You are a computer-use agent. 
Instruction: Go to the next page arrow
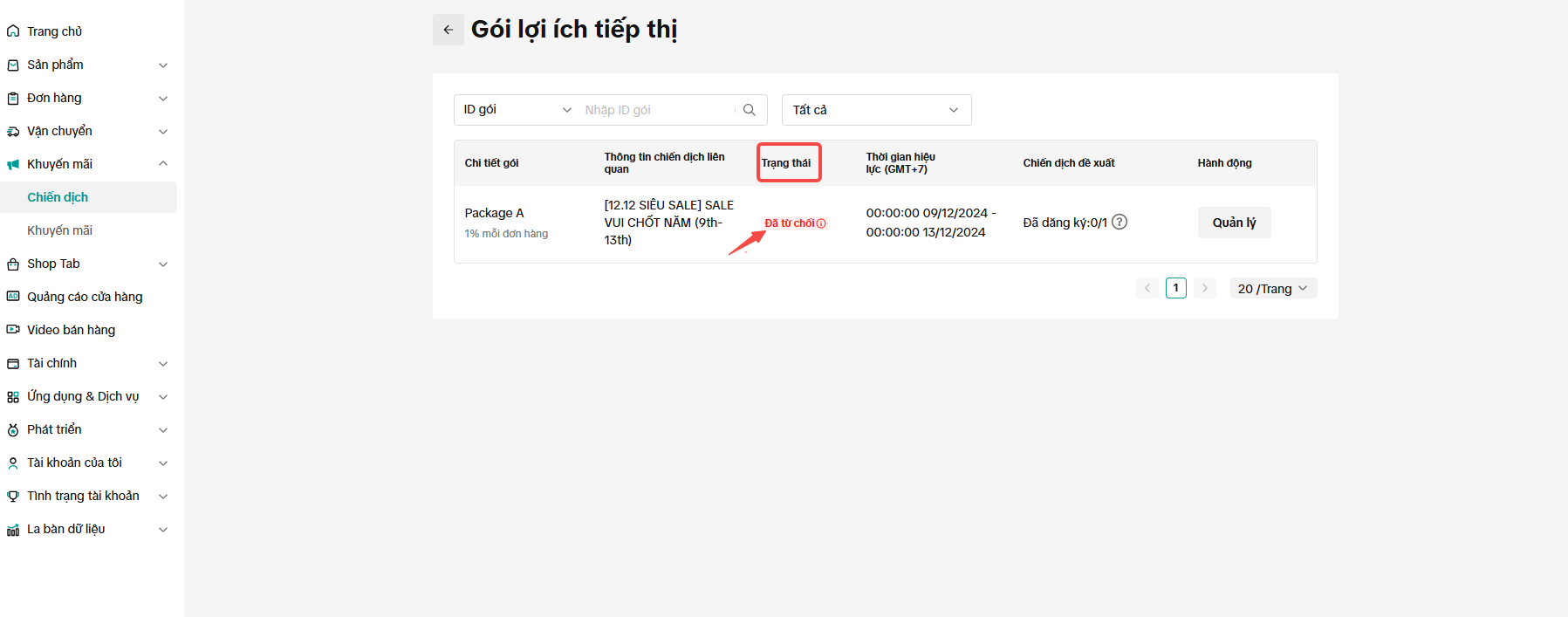[x=1204, y=288]
